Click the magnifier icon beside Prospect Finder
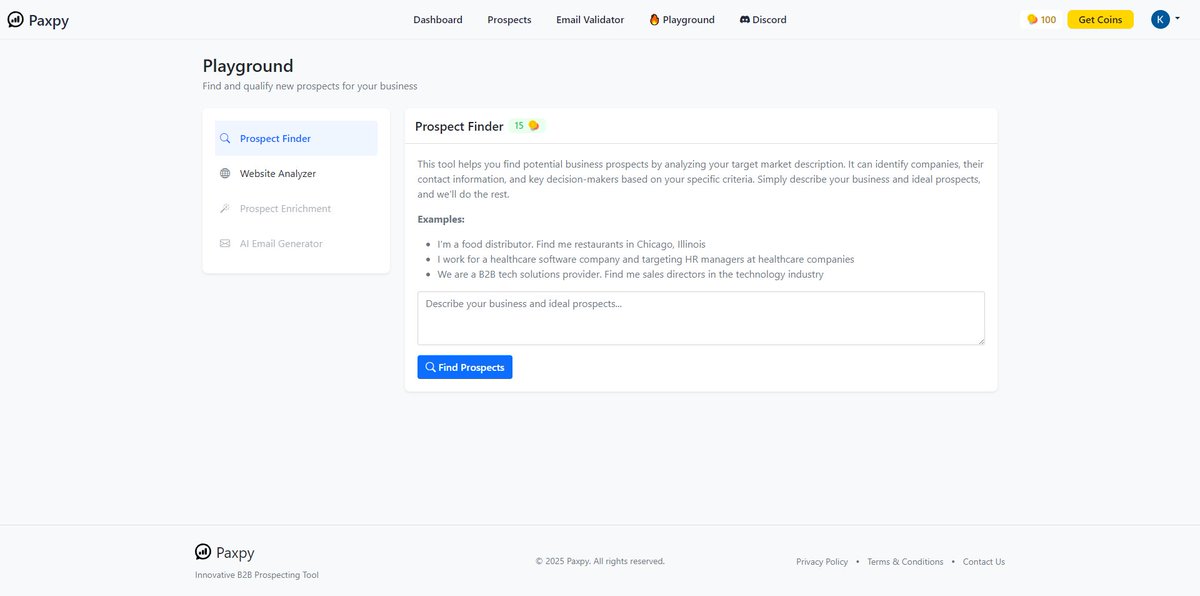This screenshot has height=596, width=1200. (x=225, y=139)
